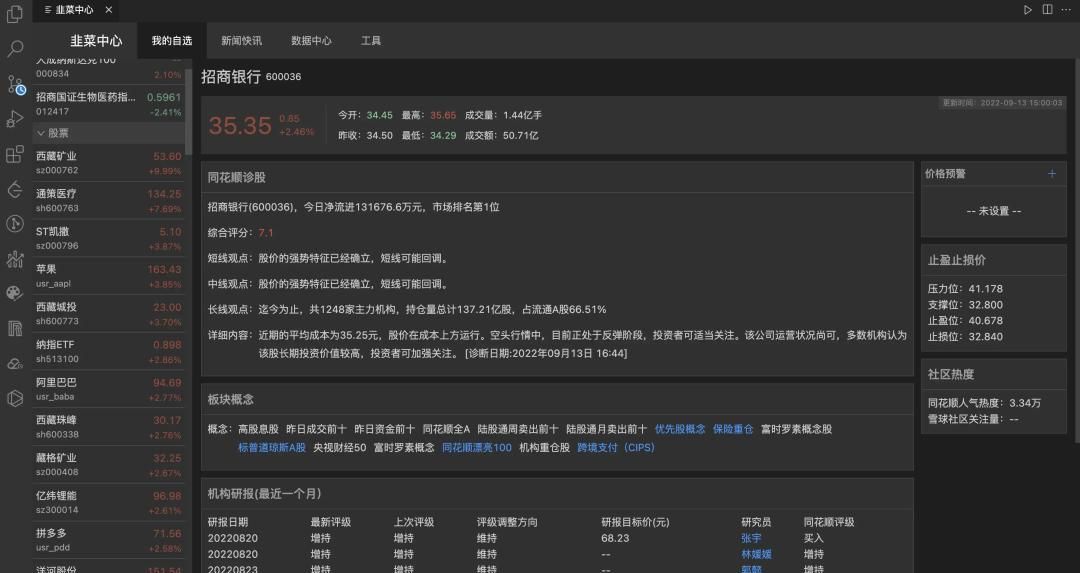
Task: Click the 同花顺人气热度：3.34万 entry
Action: coord(984,403)
